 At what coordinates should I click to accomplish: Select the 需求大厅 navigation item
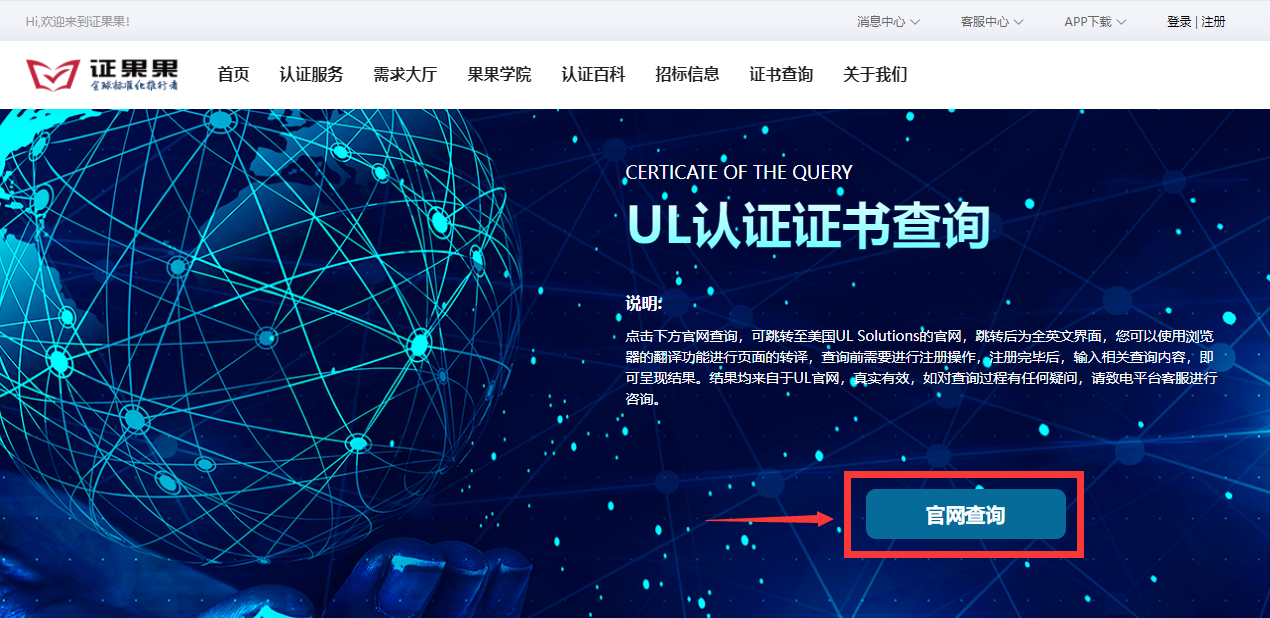[405, 74]
